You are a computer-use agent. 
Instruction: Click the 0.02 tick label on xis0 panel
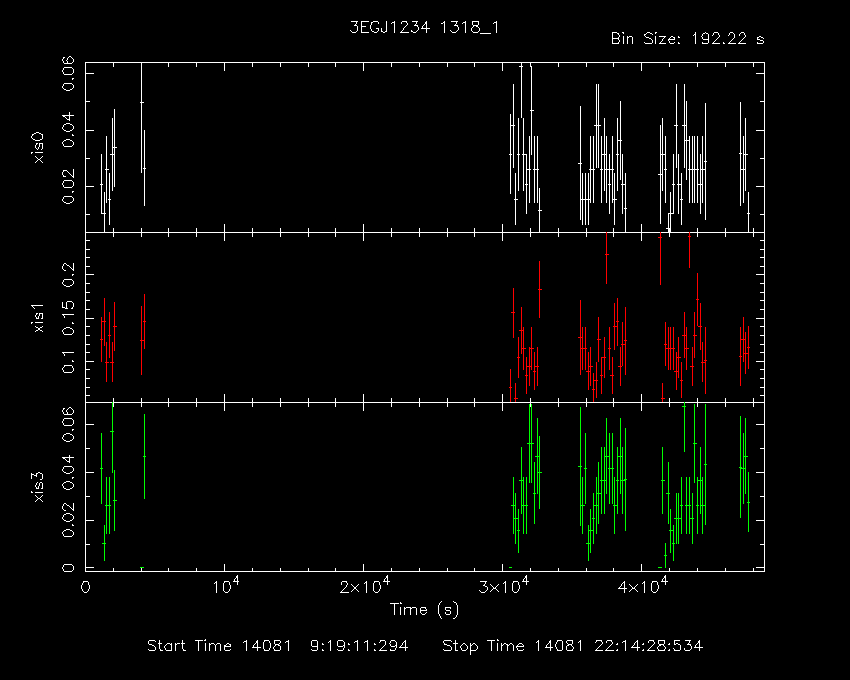[68, 187]
